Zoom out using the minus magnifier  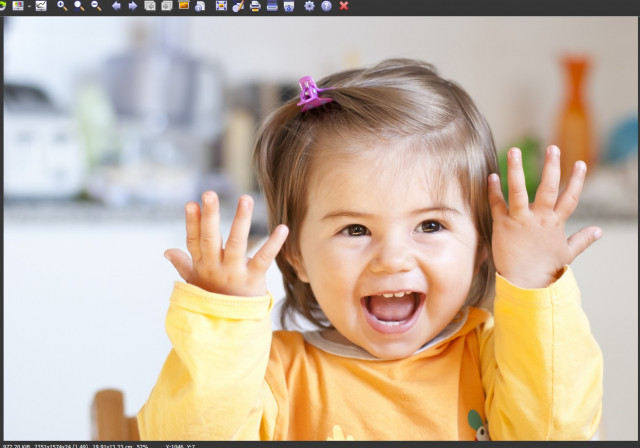tap(96, 6)
